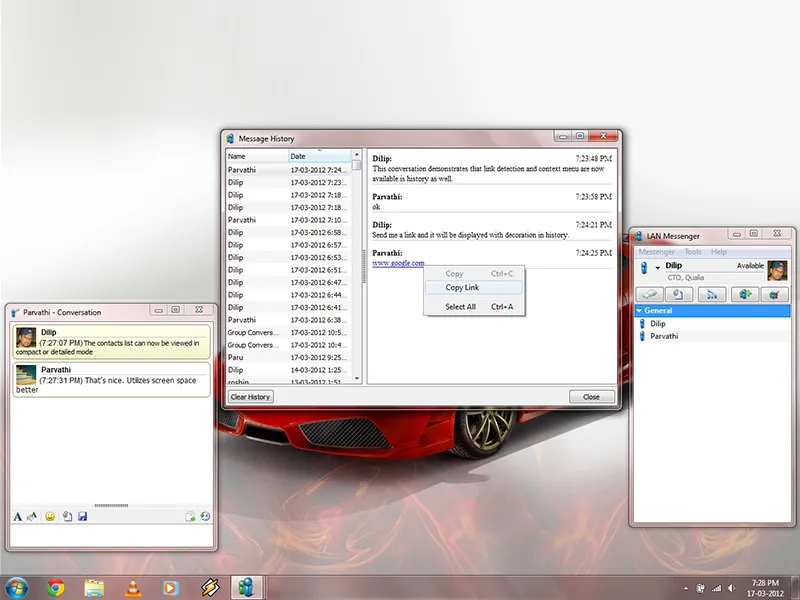The width and height of the screenshot is (800, 600).
Task: Click the add group icon in LAN Messenger
Action: [x=743, y=294]
